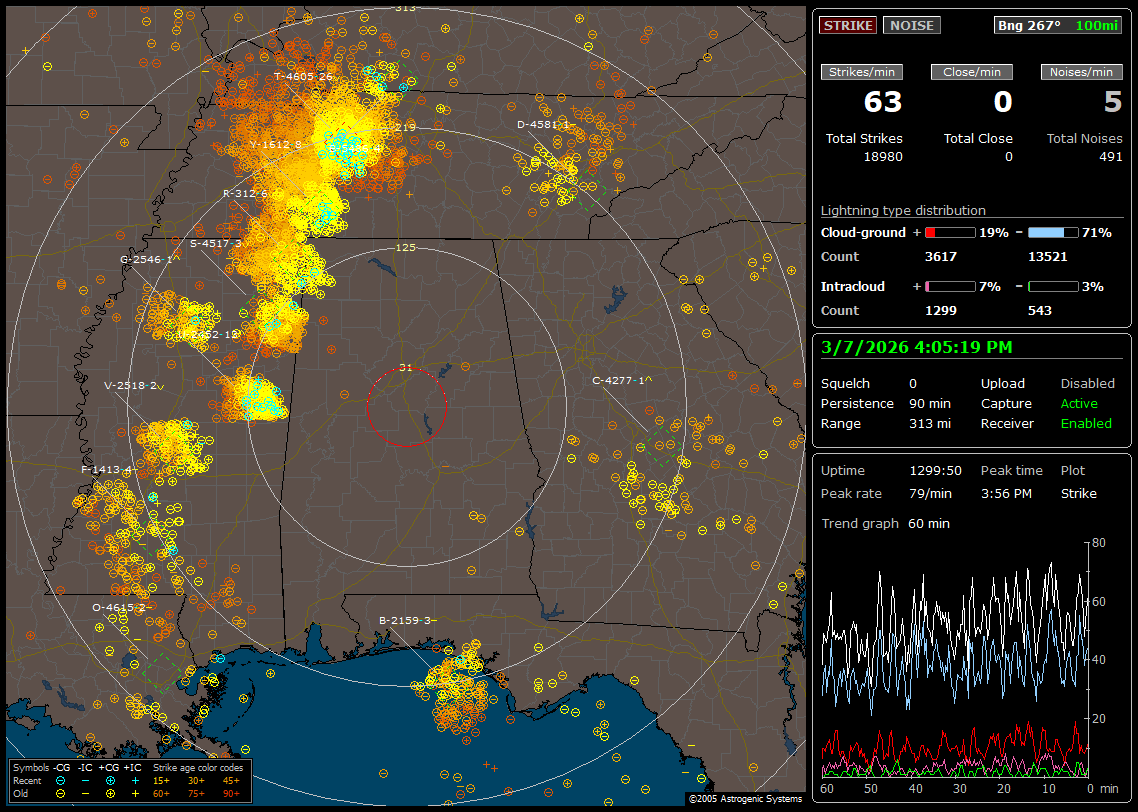Image resolution: width=1138 pixels, height=812 pixels.
Task: Click the red STRIKE indicator
Action: pyautogui.click(x=848, y=25)
